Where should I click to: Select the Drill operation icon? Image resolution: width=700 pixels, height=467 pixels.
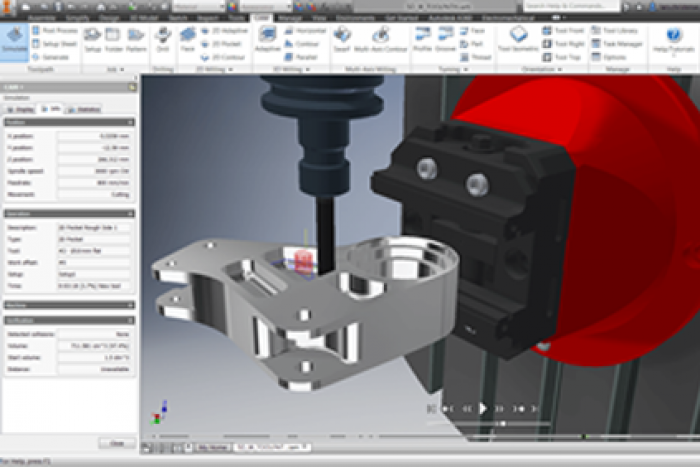162,38
